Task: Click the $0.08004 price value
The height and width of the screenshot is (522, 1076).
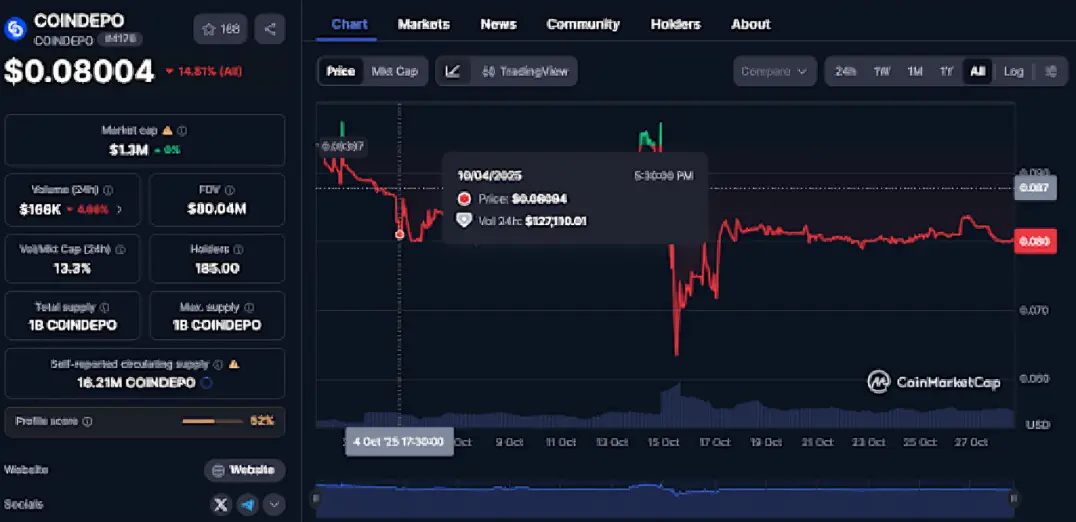Action: (79, 71)
